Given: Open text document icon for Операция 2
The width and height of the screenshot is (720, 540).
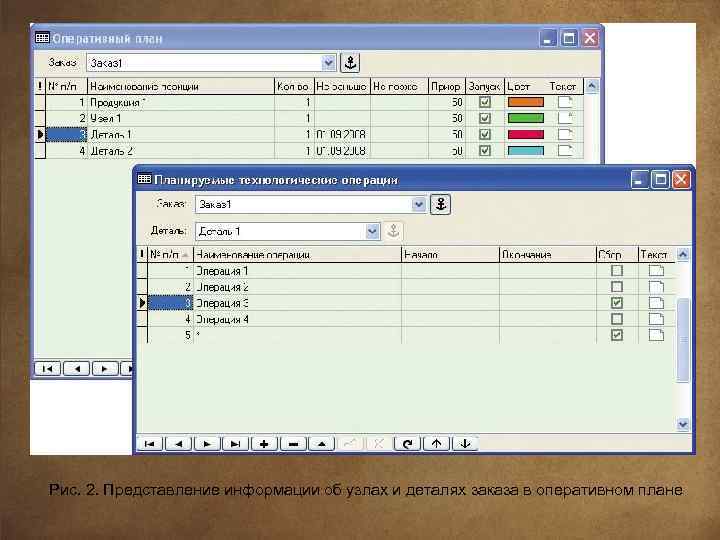Looking at the screenshot, I should (x=656, y=287).
